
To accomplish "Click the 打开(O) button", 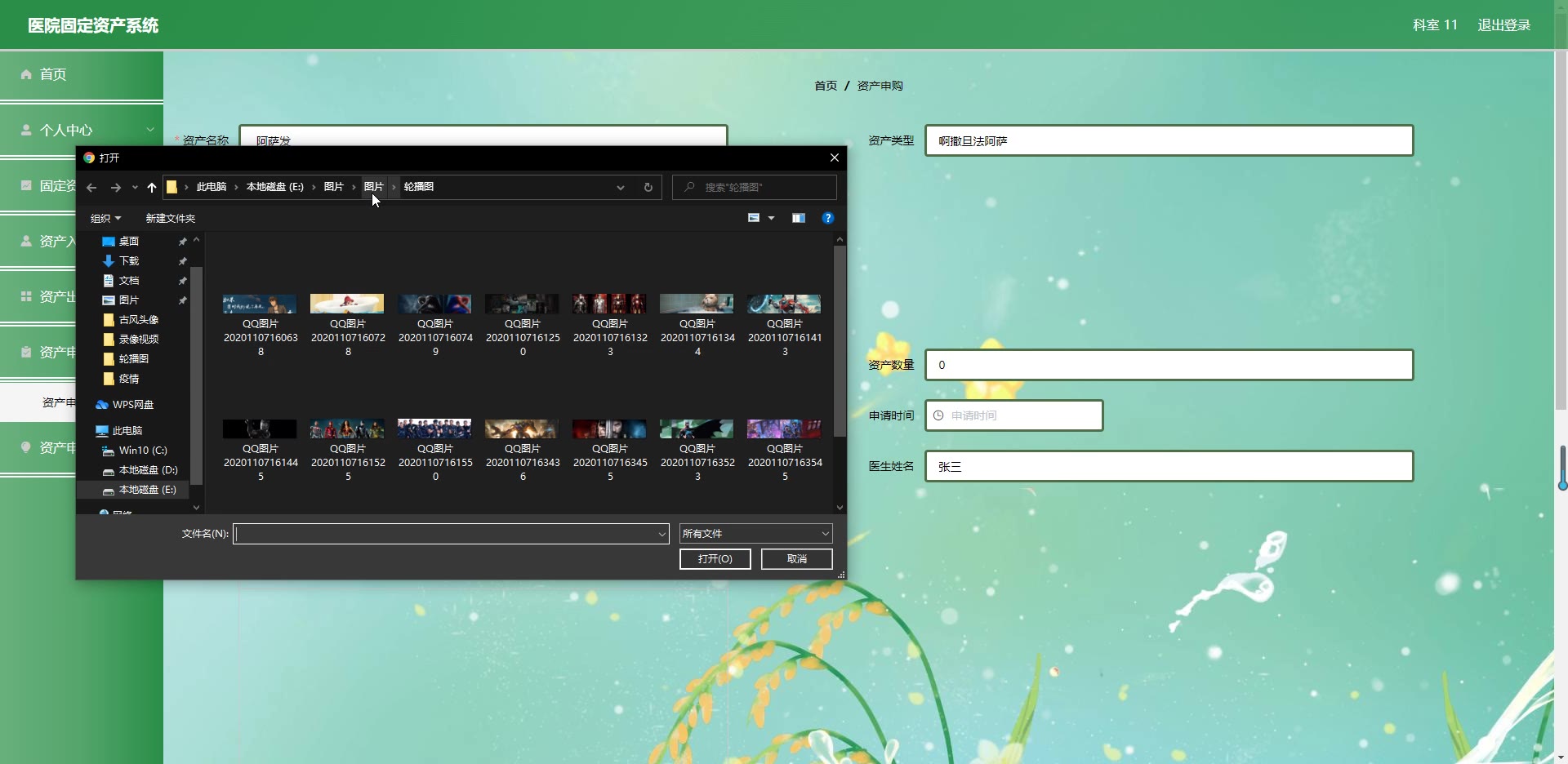I will 715,559.
